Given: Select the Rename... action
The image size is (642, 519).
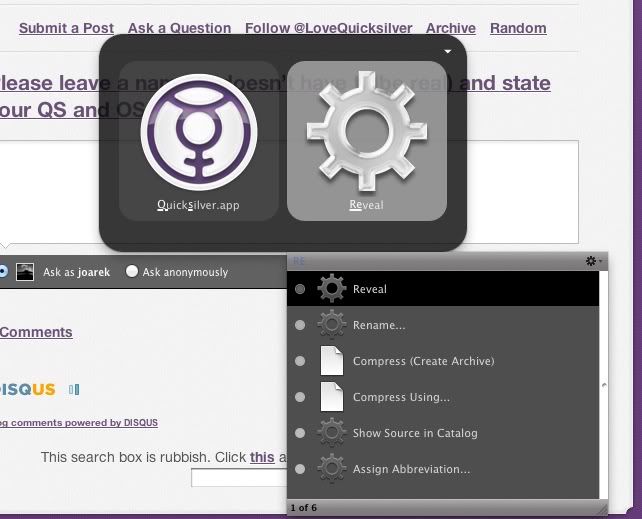Looking at the screenshot, I should point(443,325).
